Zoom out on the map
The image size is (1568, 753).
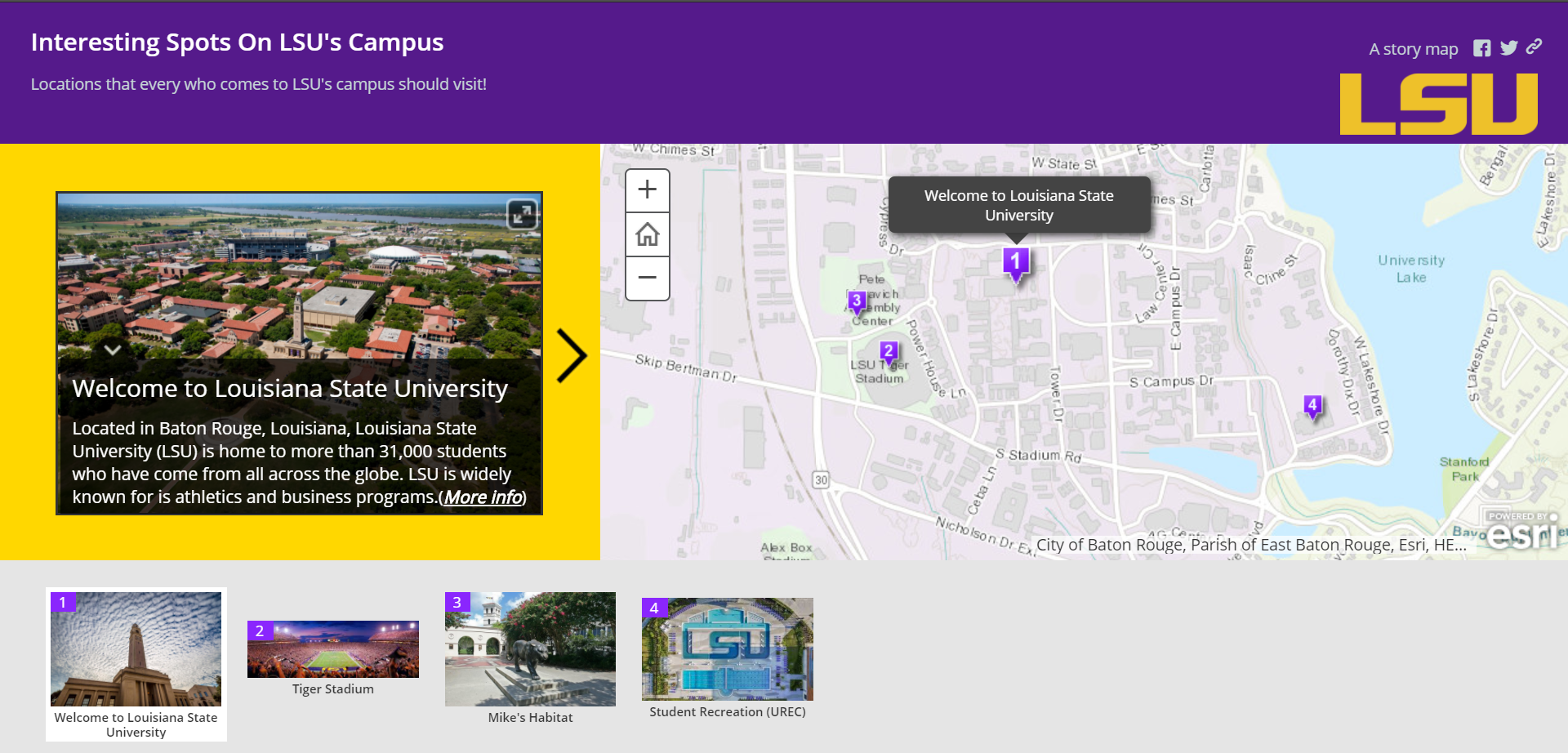click(x=648, y=278)
